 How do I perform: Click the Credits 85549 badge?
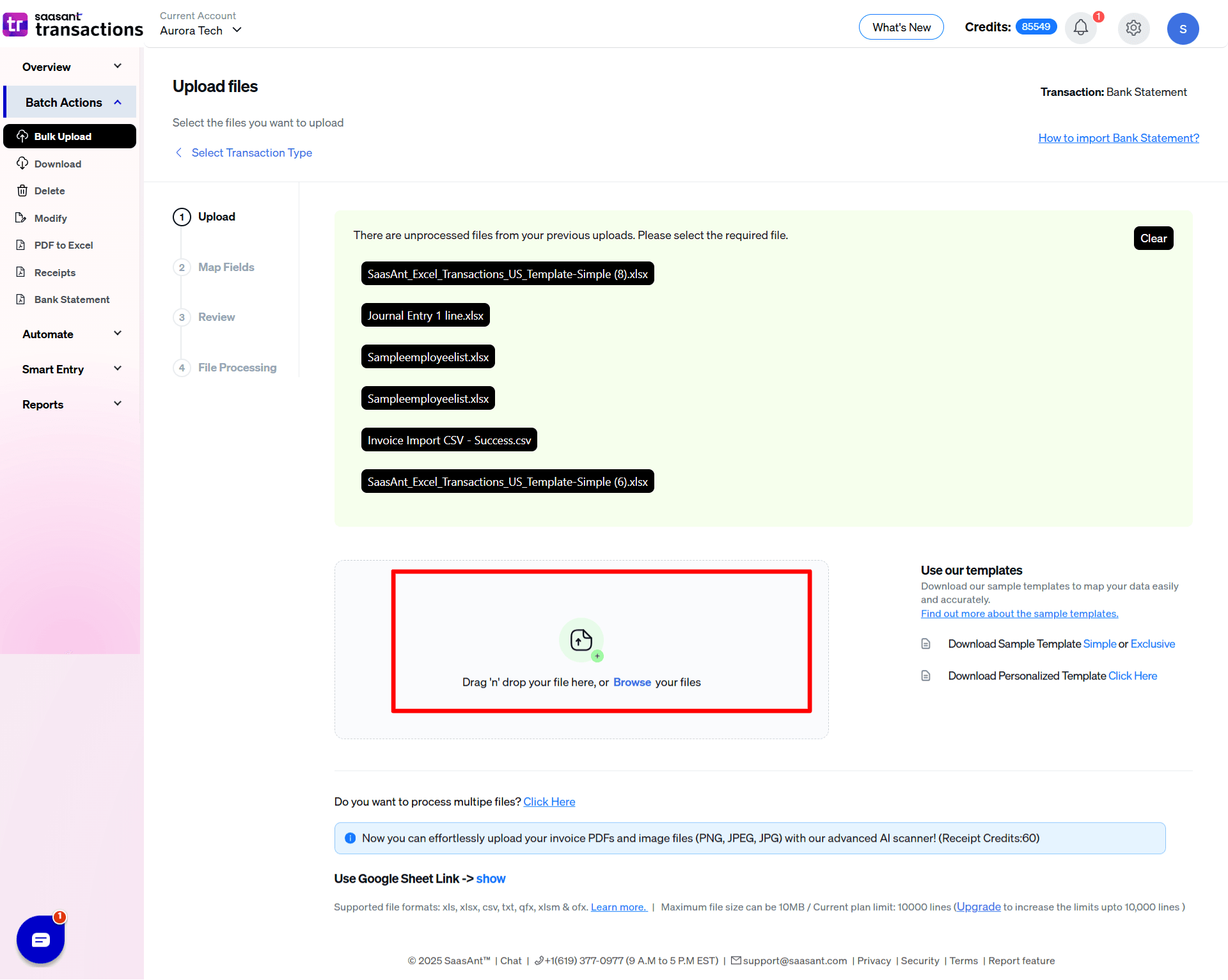click(x=1036, y=27)
